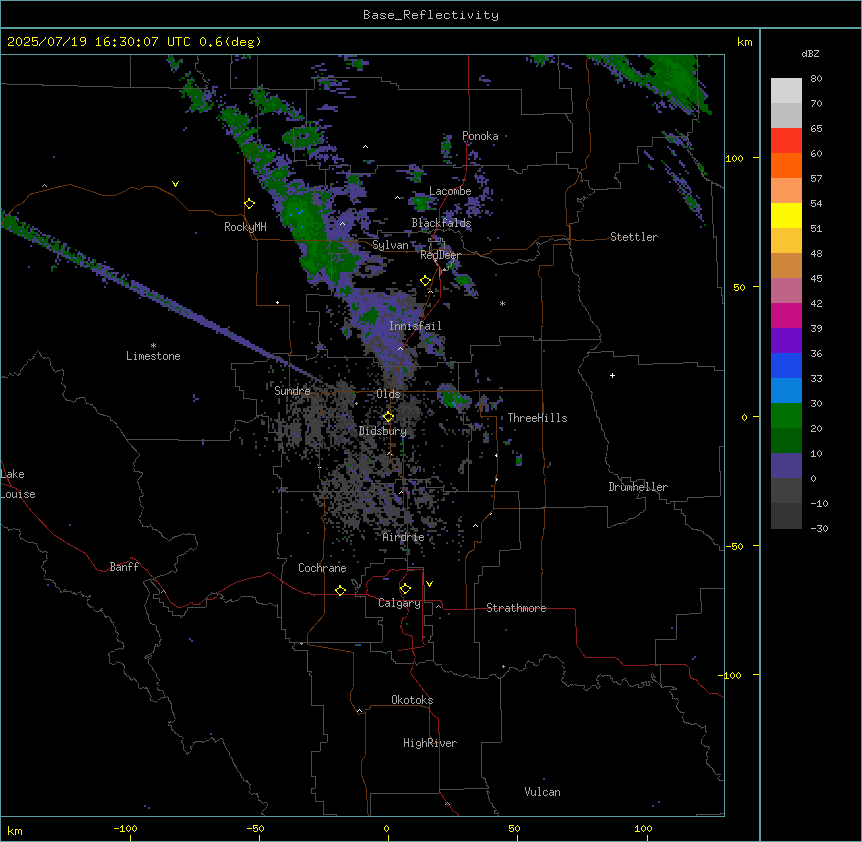This screenshot has width=862, height=842.
Task: Click the Drumheller town label
Action: [638, 487]
